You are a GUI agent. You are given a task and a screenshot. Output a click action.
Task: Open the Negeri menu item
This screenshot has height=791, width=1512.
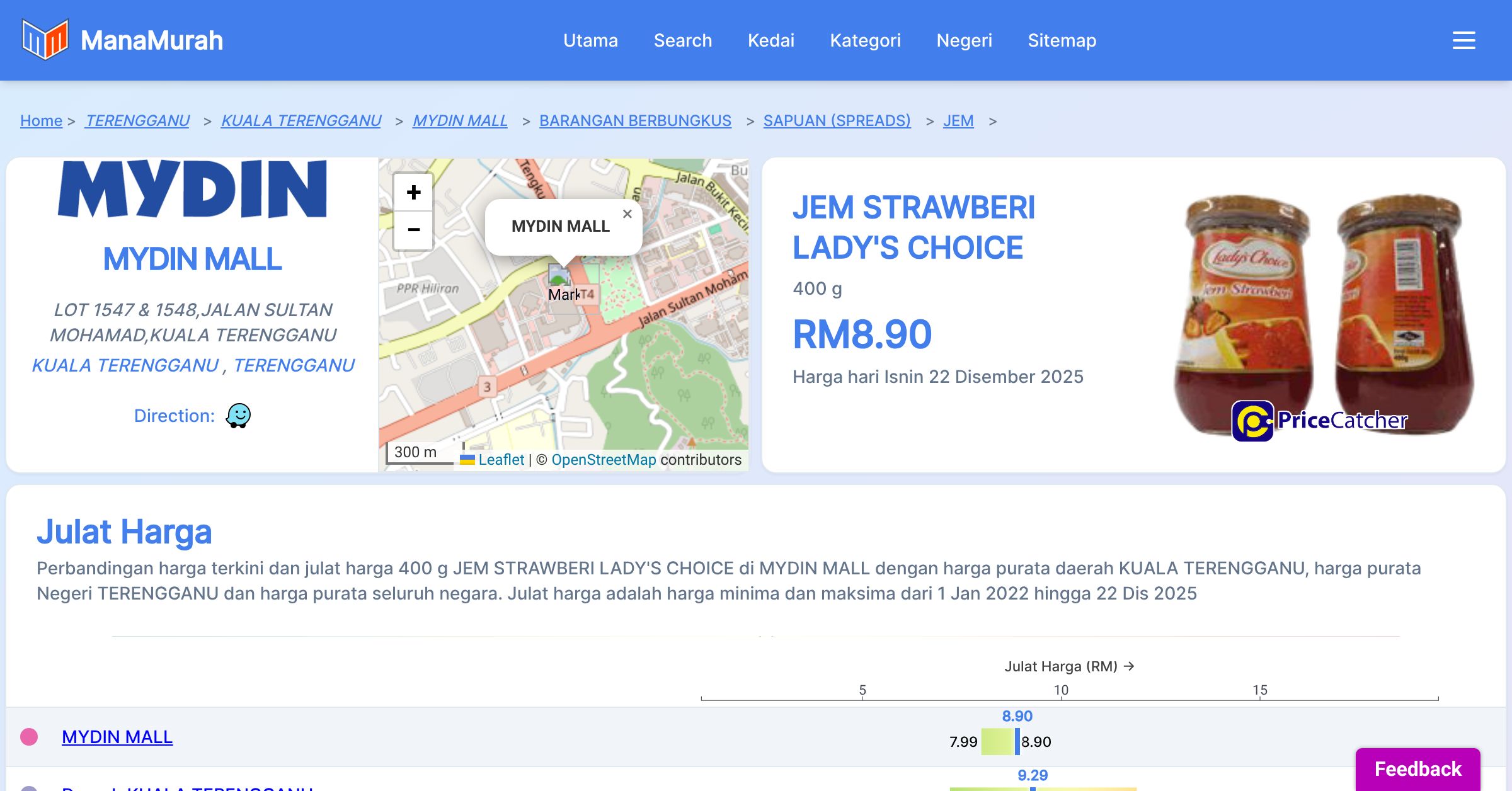(x=964, y=40)
